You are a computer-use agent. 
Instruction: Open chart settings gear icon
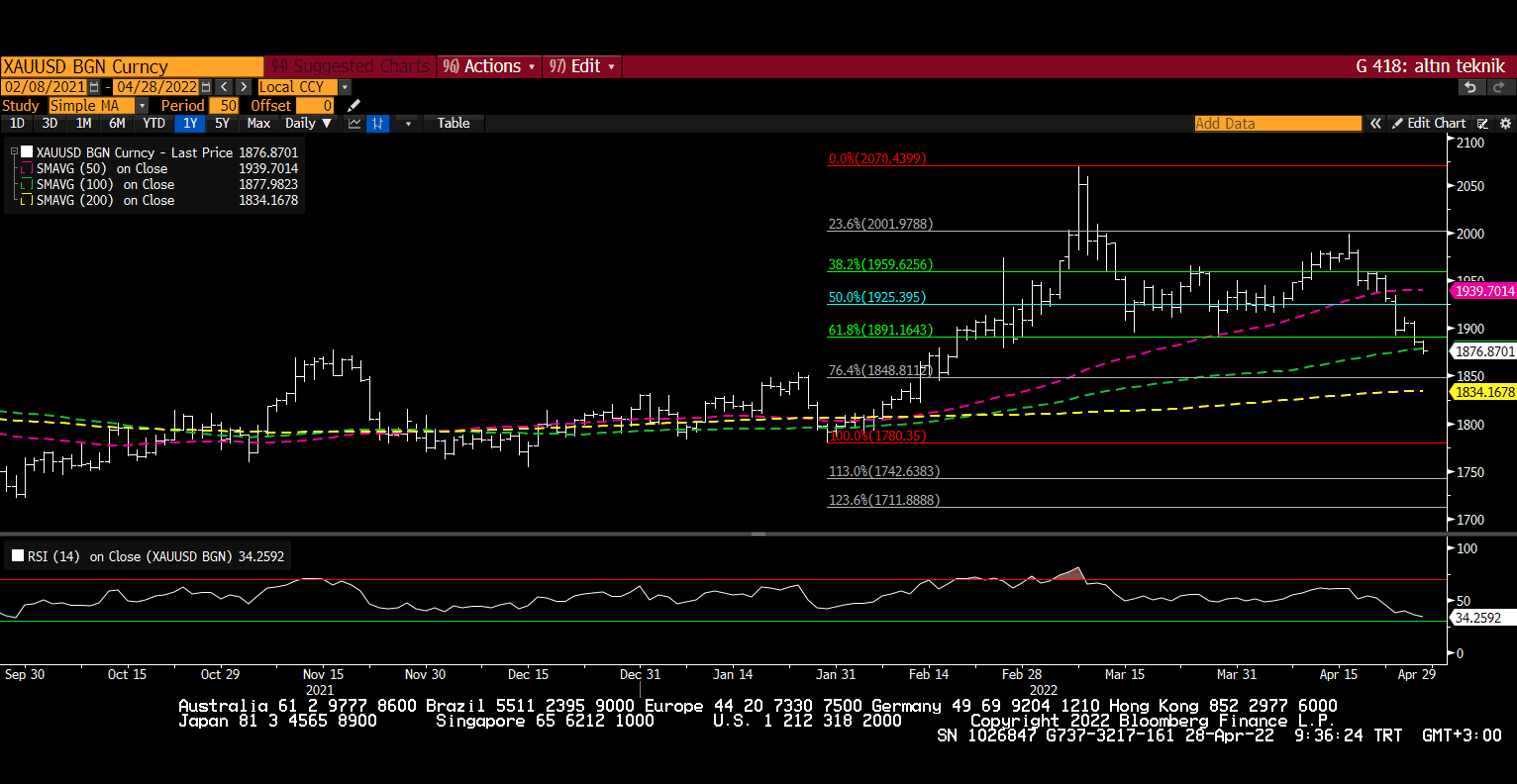pyautogui.click(x=1505, y=123)
